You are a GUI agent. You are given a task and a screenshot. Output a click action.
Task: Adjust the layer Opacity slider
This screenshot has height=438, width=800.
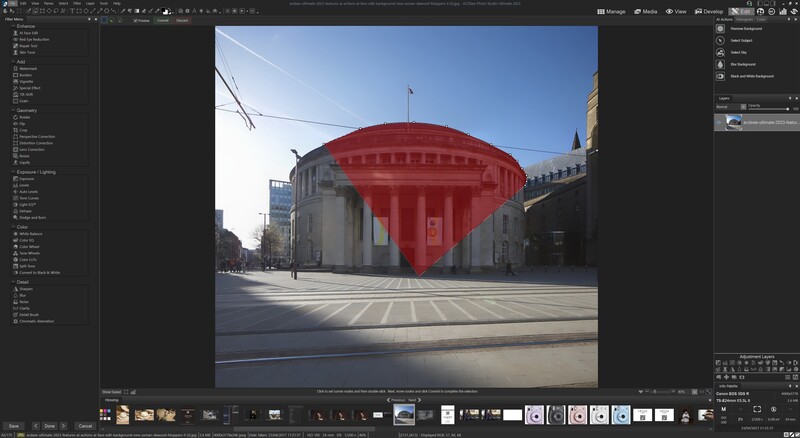click(x=768, y=109)
